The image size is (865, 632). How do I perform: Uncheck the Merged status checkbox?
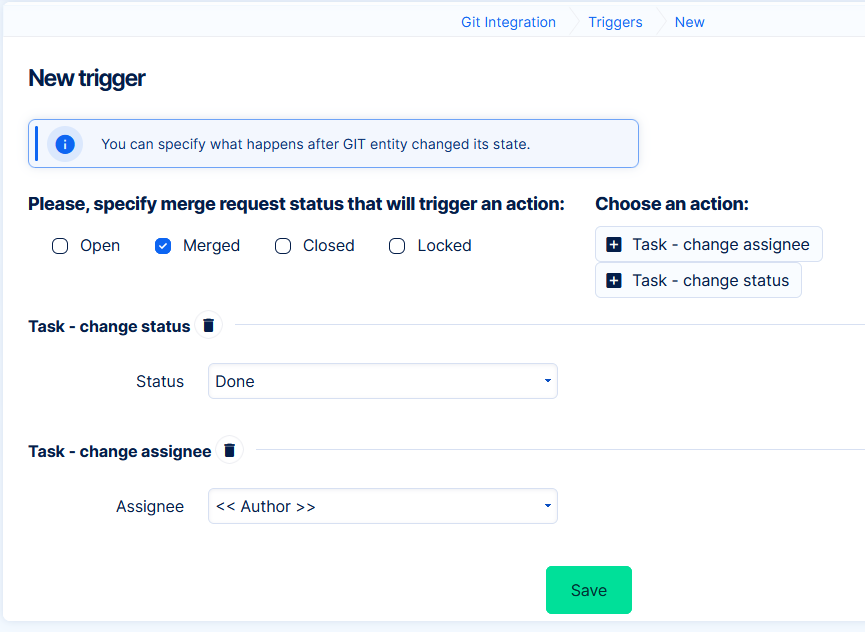(x=163, y=246)
